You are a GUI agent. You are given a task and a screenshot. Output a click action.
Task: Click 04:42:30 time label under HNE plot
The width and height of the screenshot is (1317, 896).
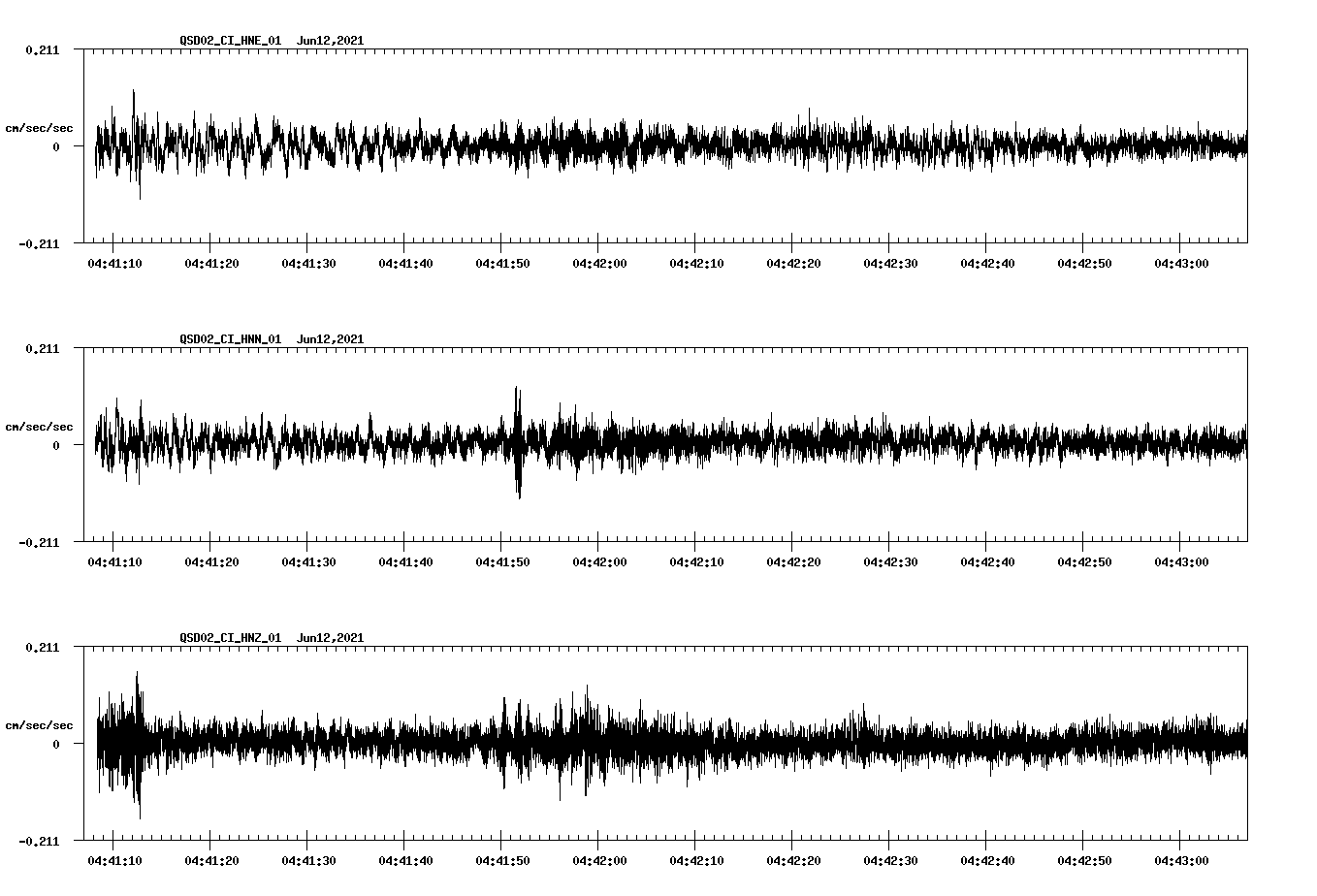(x=890, y=264)
